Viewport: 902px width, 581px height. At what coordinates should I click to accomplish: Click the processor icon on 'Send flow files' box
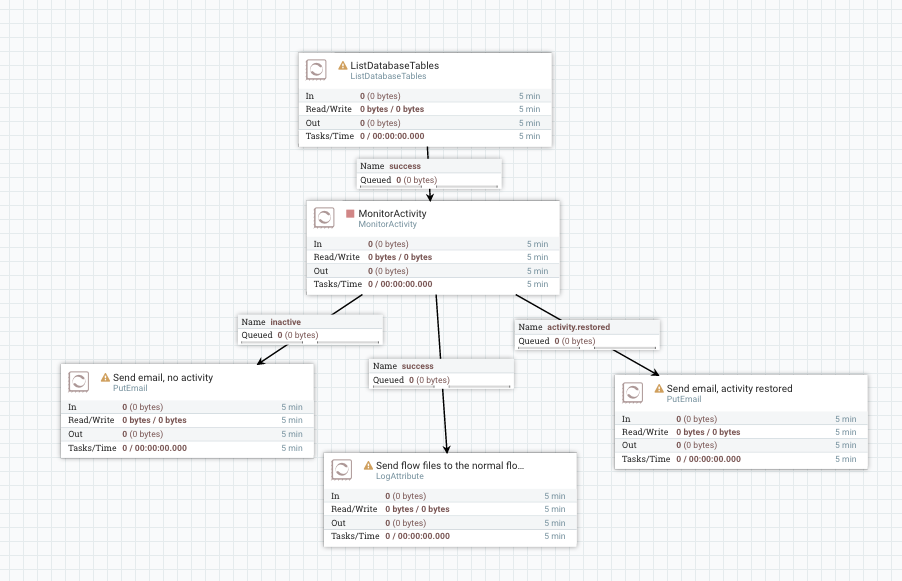(x=343, y=469)
